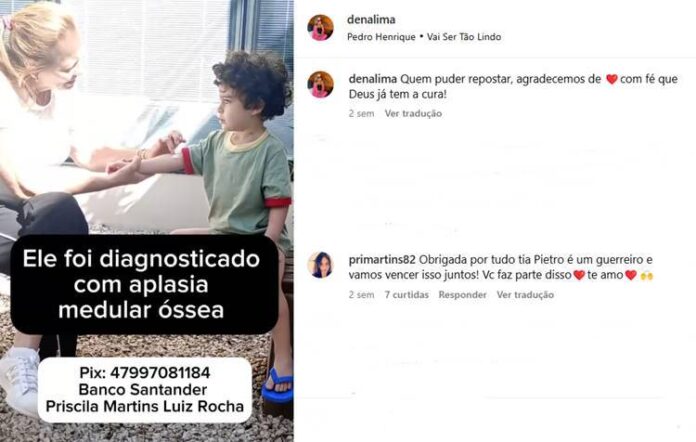Open the Pedro Henrique audio attribution link
The width and height of the screenshot is (696, 442).
tap(381, 37)
